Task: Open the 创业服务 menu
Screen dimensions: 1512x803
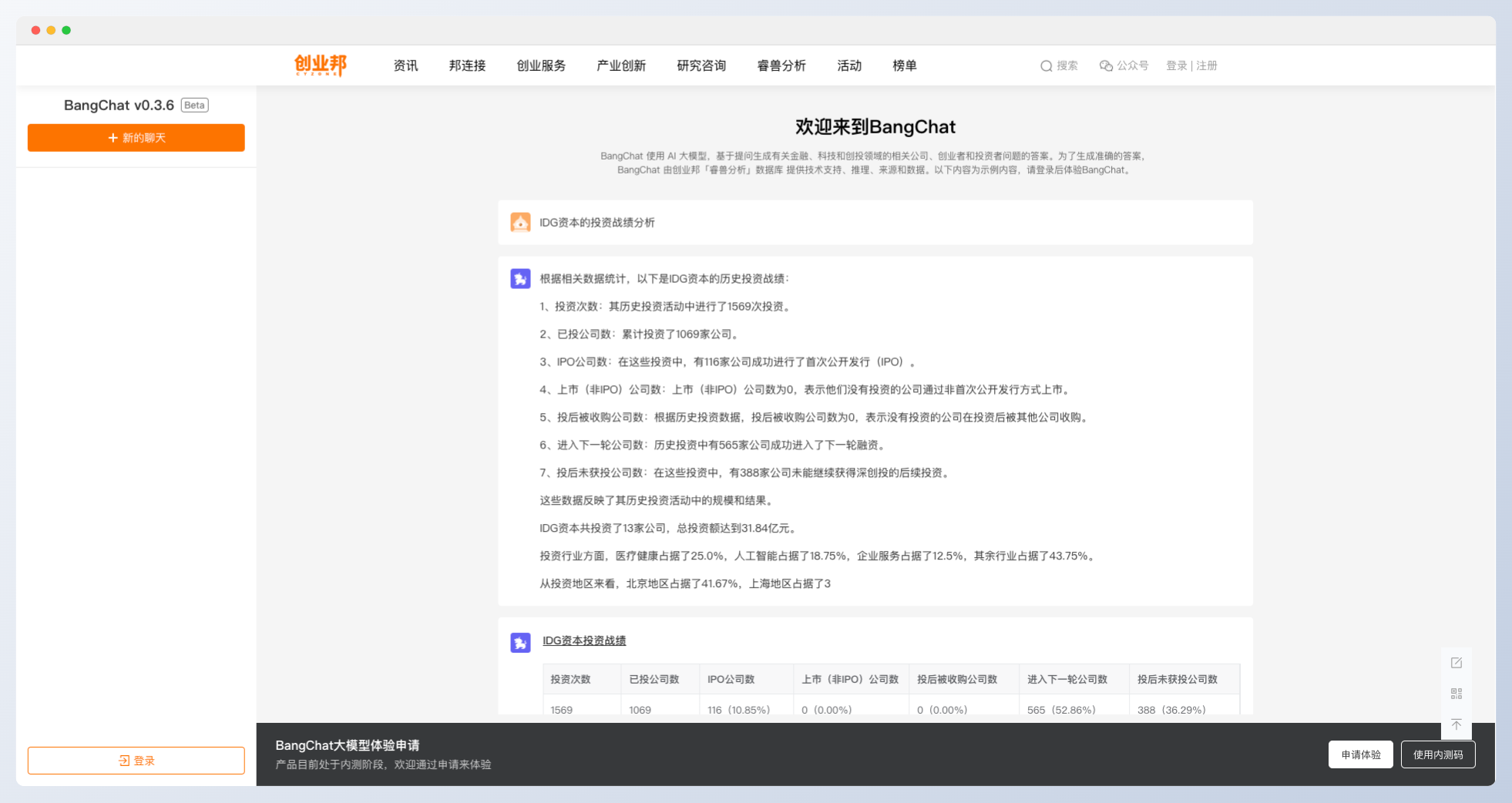Action: pos(541,66)
